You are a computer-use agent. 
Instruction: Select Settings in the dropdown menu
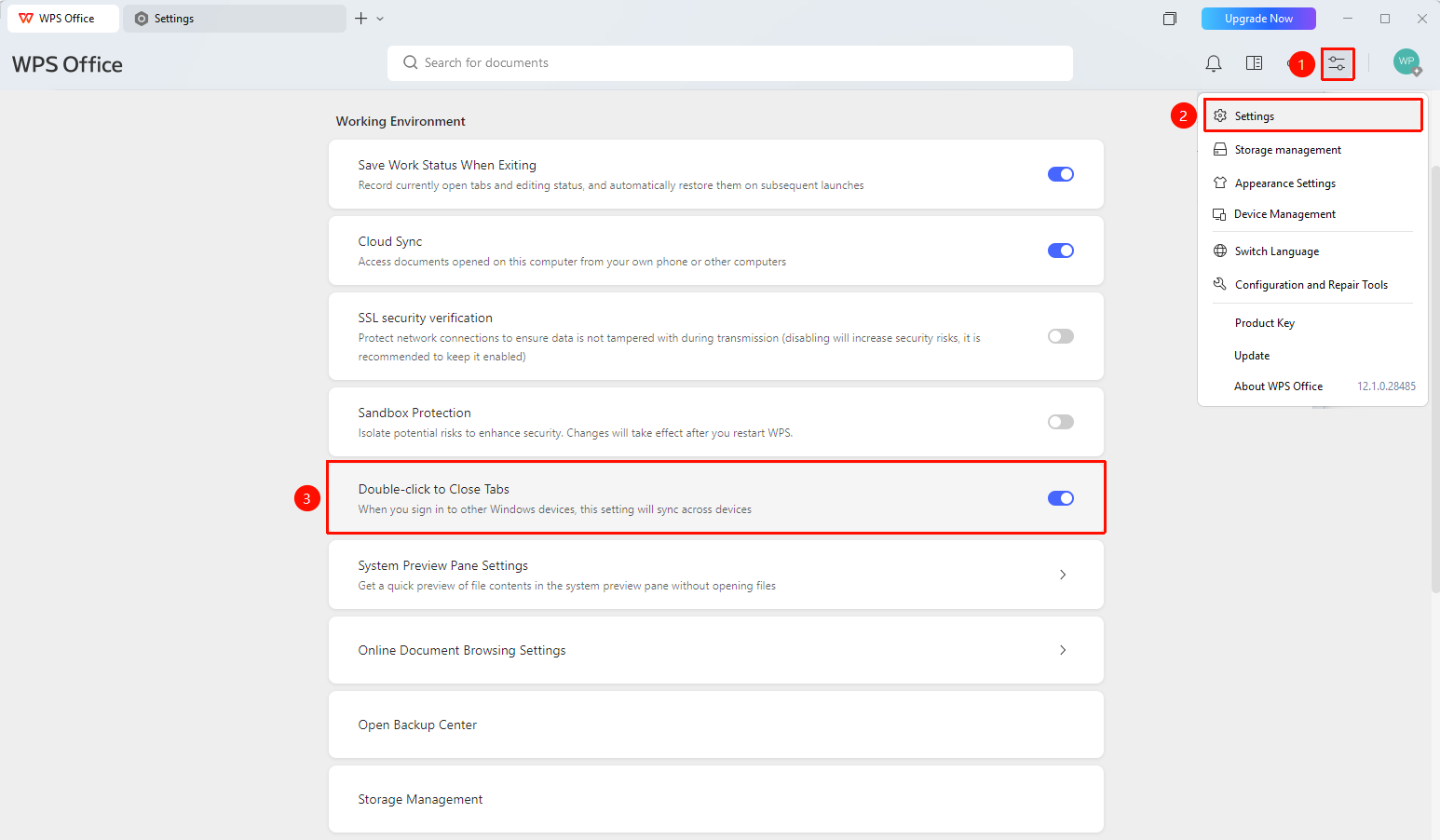click(x=1313, y=115)
